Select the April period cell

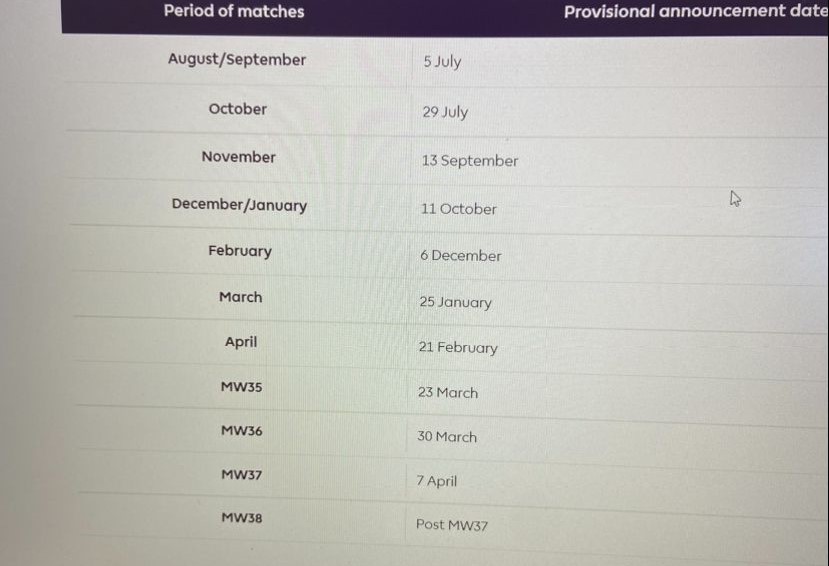point(241,342)
